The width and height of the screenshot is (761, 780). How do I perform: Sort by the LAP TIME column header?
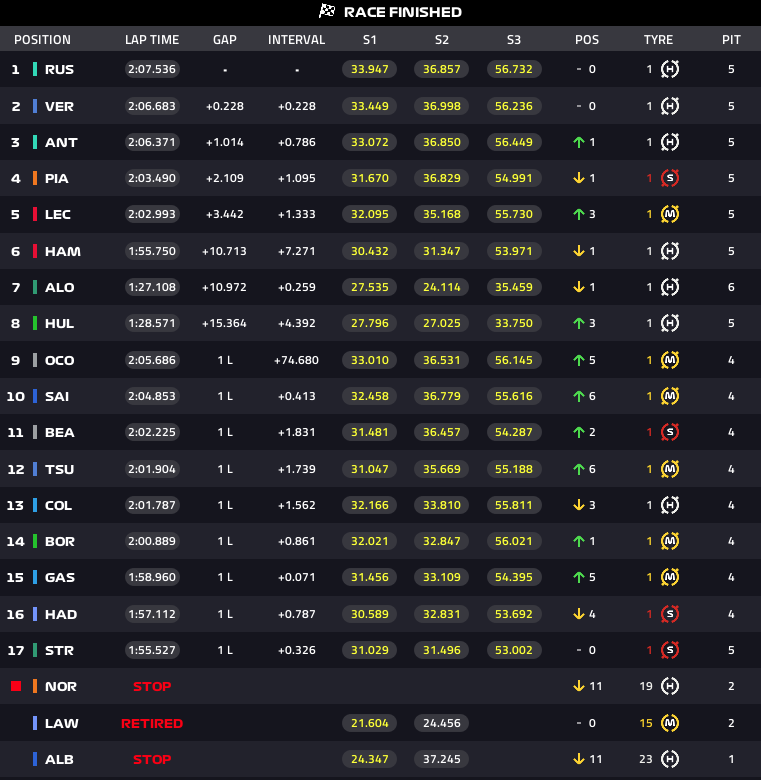(x=152, y=40)
